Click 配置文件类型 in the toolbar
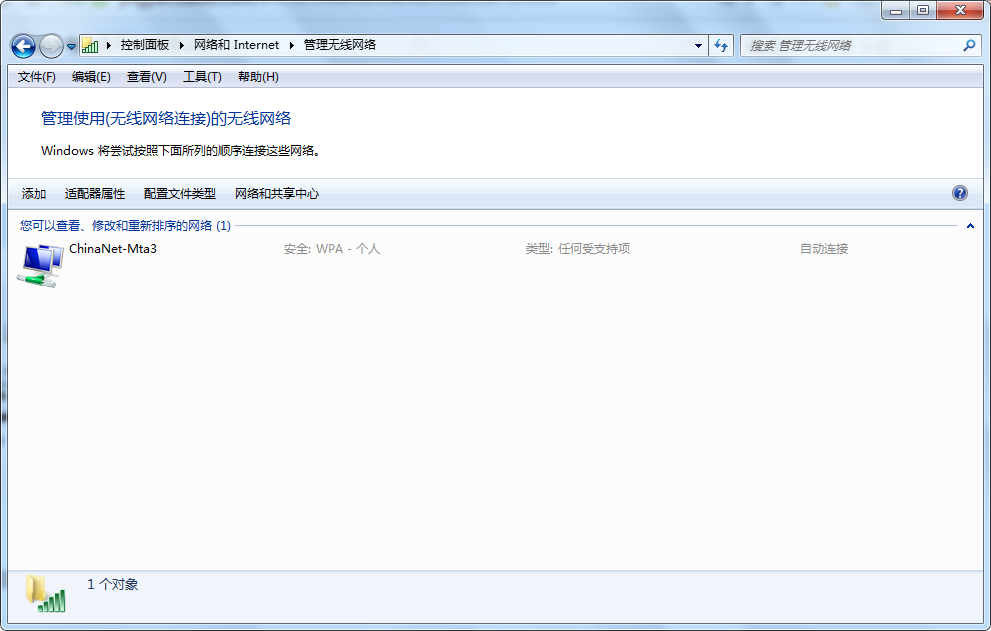The image size is (991, 631). click(179, 194)
